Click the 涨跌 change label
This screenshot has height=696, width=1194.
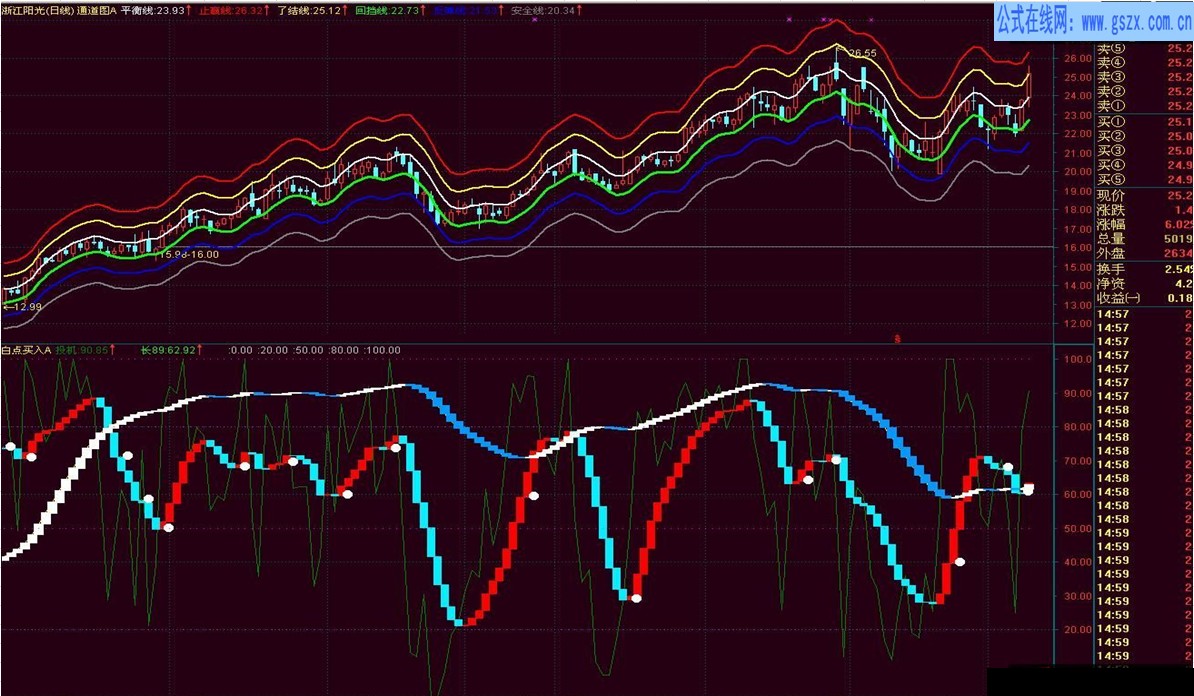coord(1110,210)
